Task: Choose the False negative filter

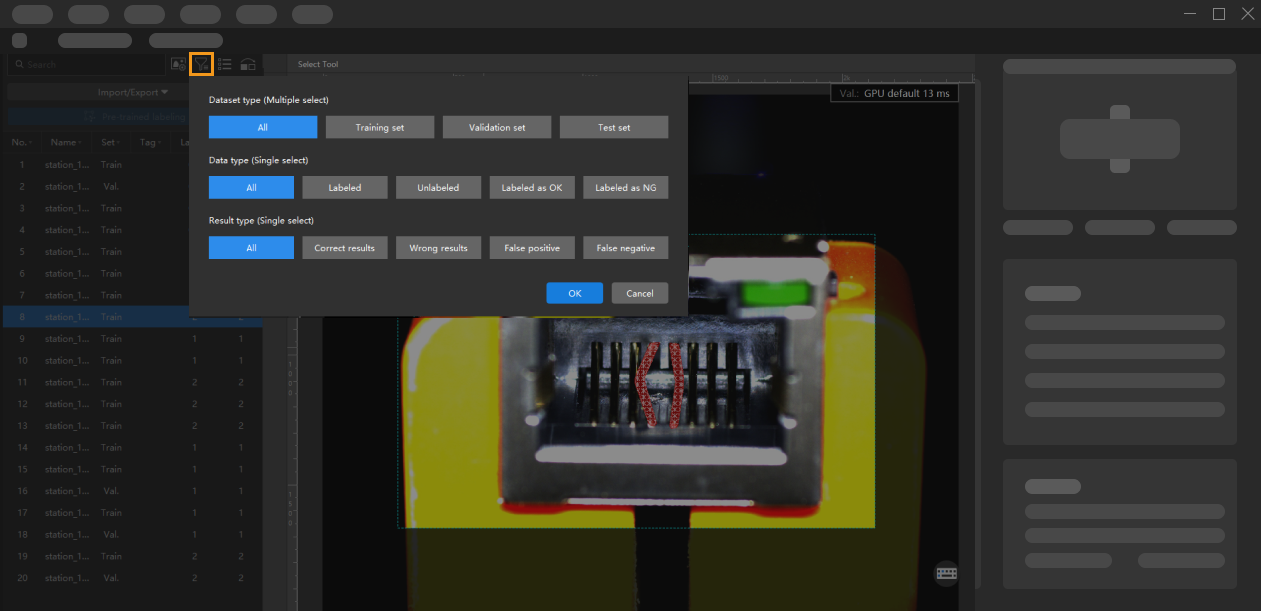Action: (626, 247)
